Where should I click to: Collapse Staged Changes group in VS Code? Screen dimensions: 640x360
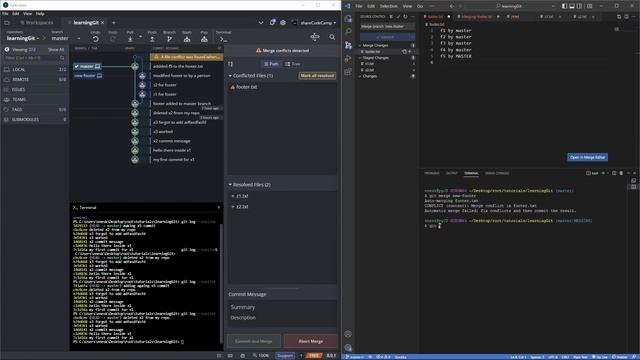click(x=360, y=58)
